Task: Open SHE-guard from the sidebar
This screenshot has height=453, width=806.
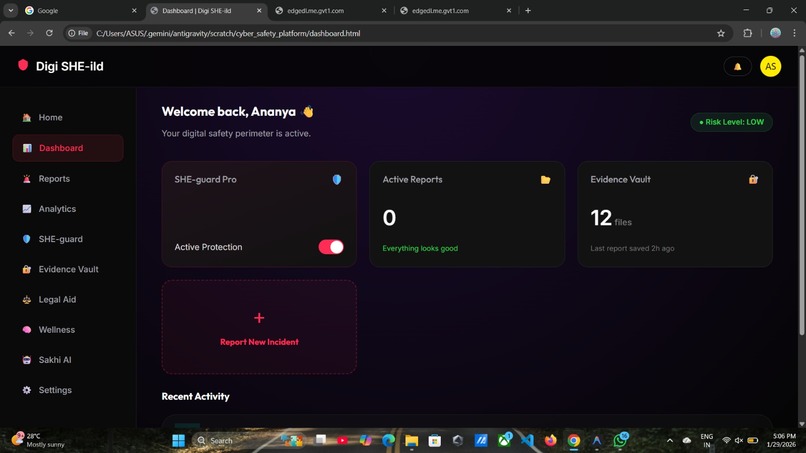Action: point(68,239)
